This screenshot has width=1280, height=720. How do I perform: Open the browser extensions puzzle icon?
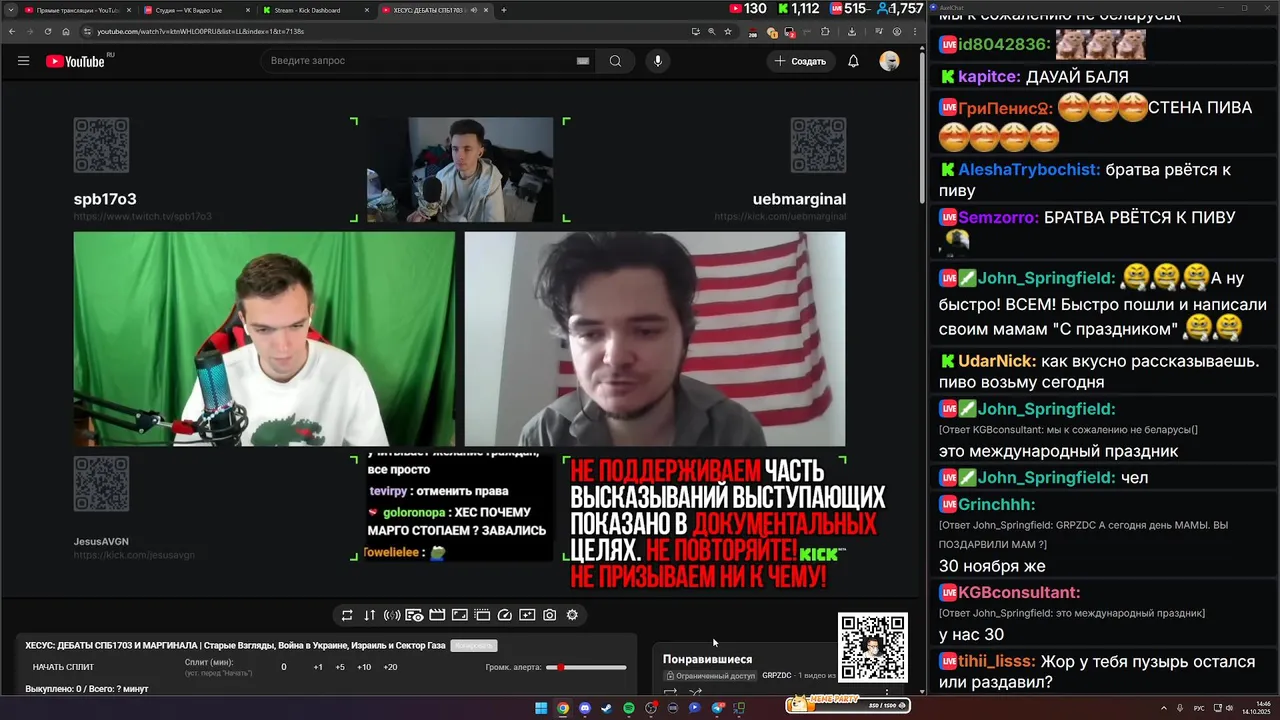tap(825, 31)
